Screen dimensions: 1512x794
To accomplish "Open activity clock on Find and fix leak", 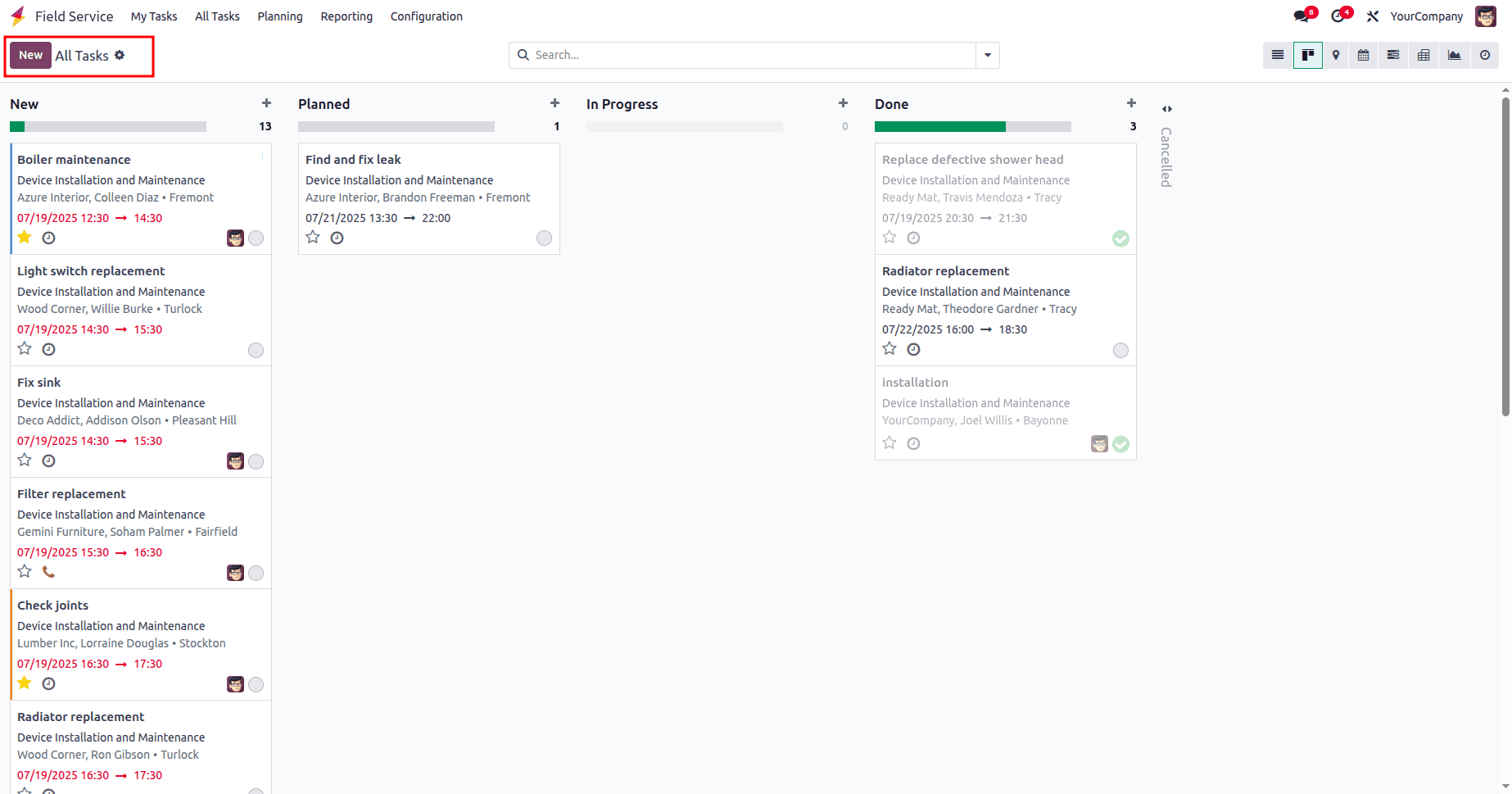I will tap(337, 238).
